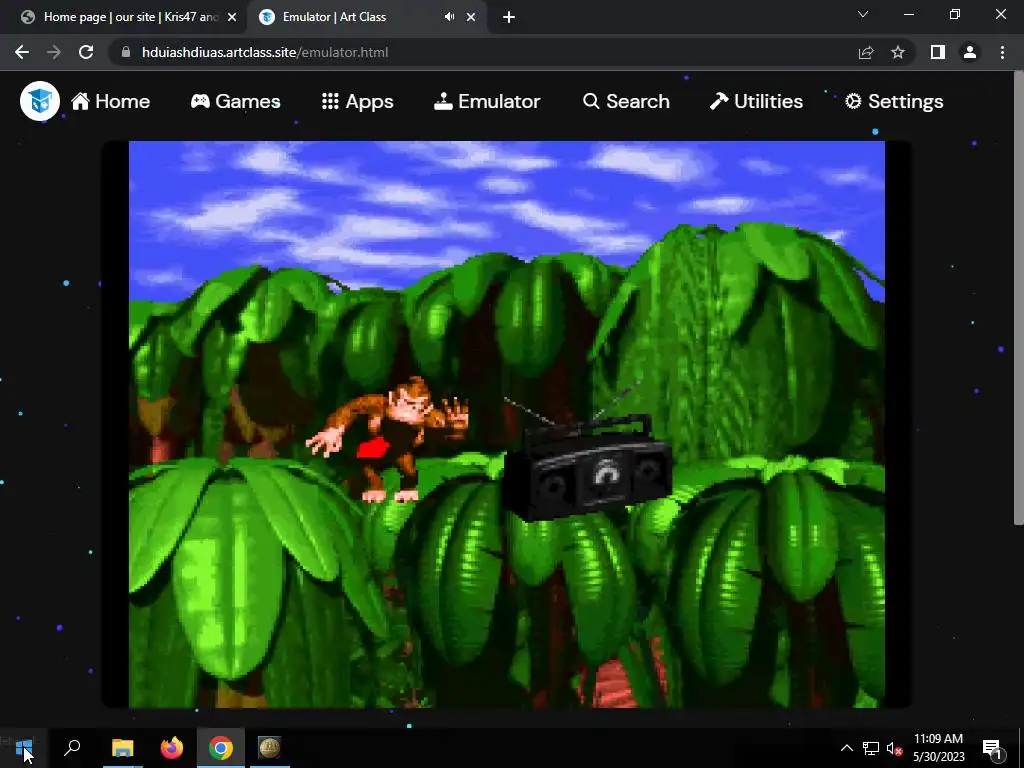Close the Emulator | Art Class tab

[471, 18]
